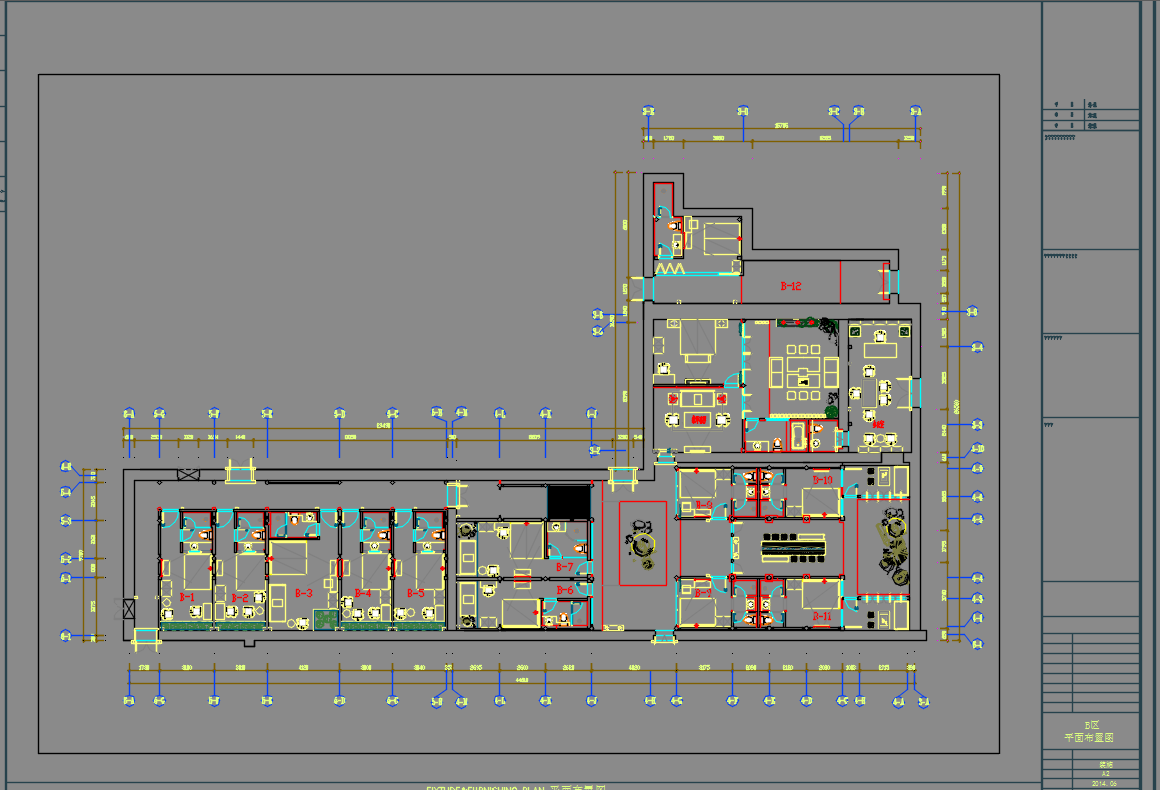Select the B-3 room label
Screen dimensions: 1160x790
(x=303, y=593)
